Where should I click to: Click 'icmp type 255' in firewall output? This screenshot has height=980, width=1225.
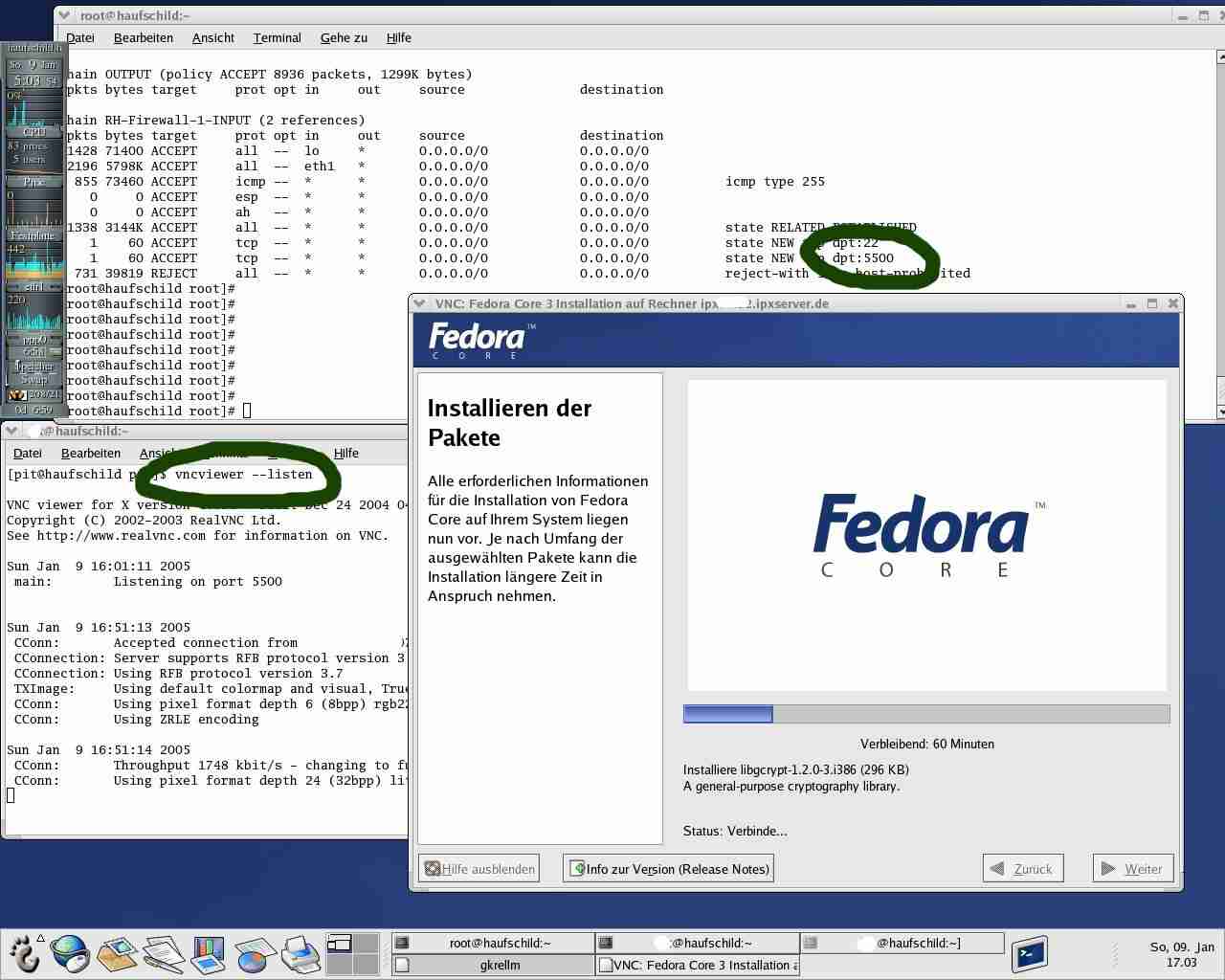(775, 182)
